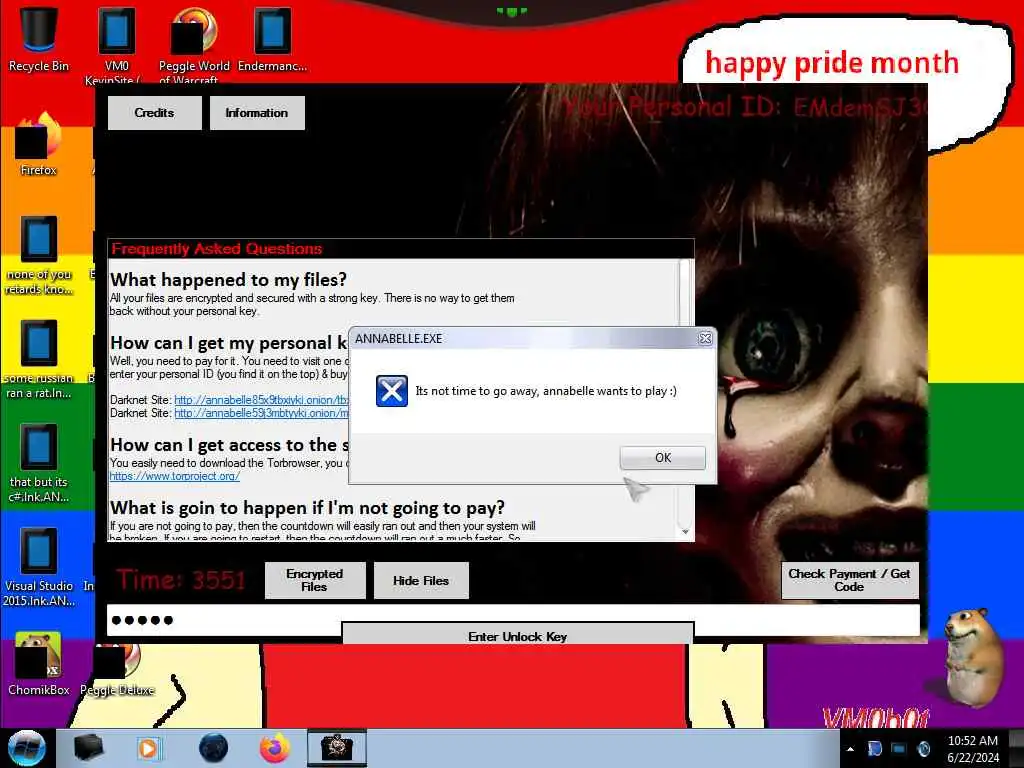The width and height of the screenshot is (1024, 768).
Task: Open the first annabelle85x9 darknet link
Action: coord(262,400)
